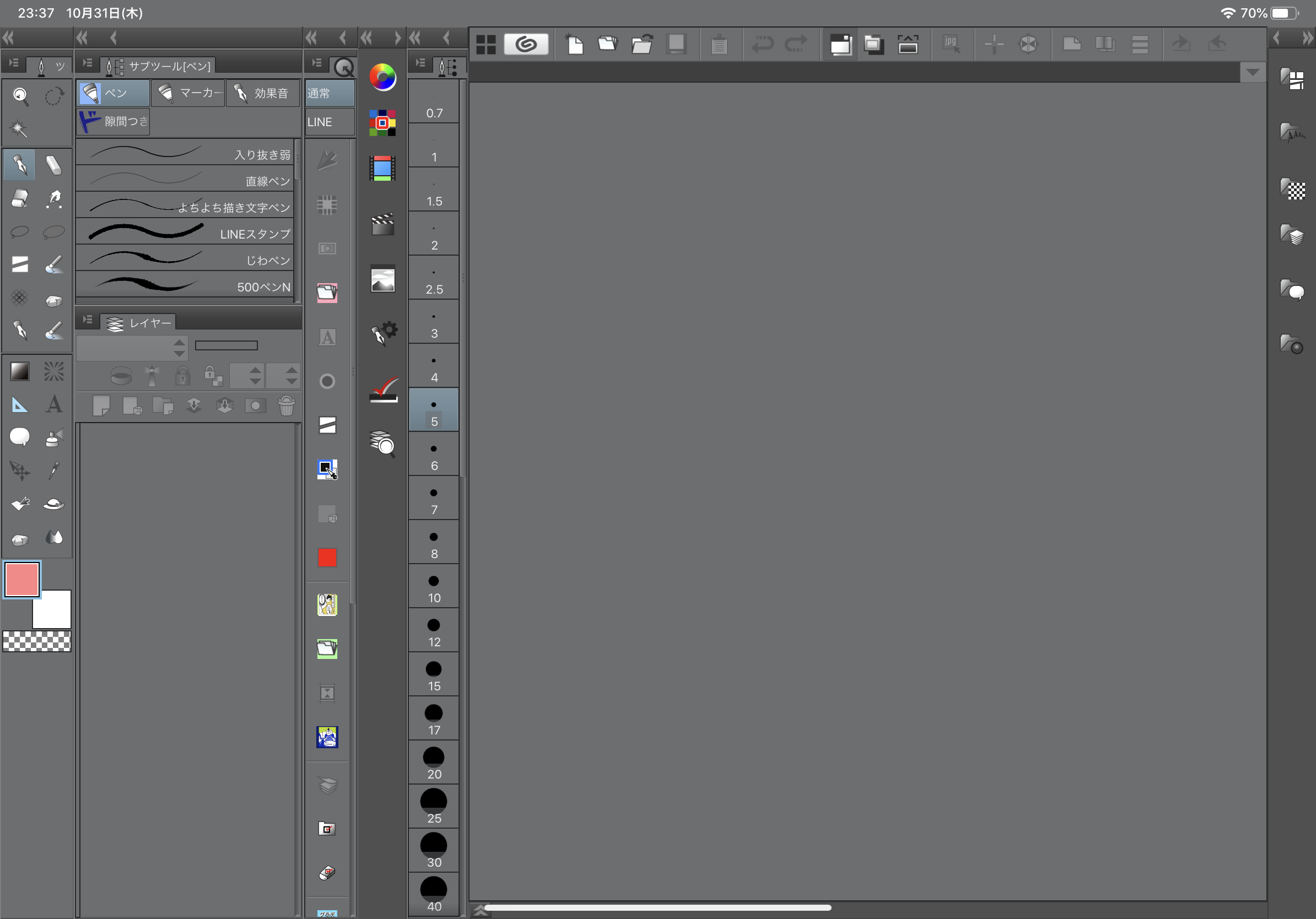Expand the canvas tab dropdown arrow
The height and width of the screenshot is (919, 1316).
pyautogui.click(x=1253, y=72)
